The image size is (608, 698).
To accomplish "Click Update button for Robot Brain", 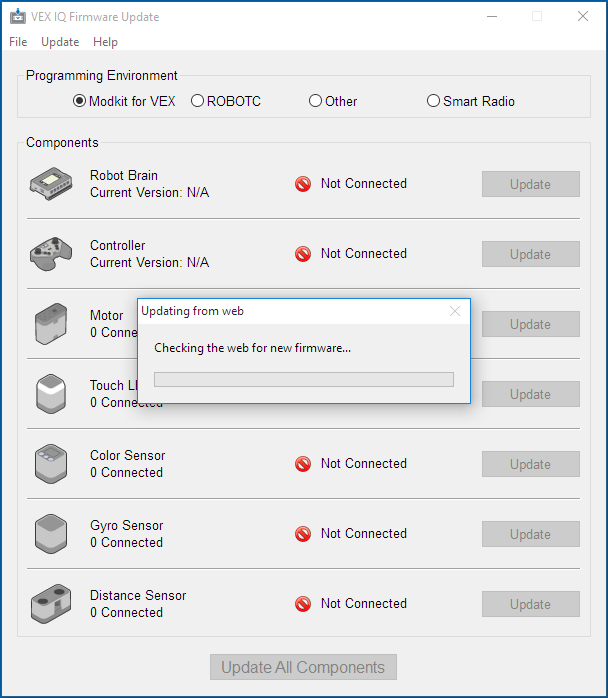I will click(x=531, y=184).
